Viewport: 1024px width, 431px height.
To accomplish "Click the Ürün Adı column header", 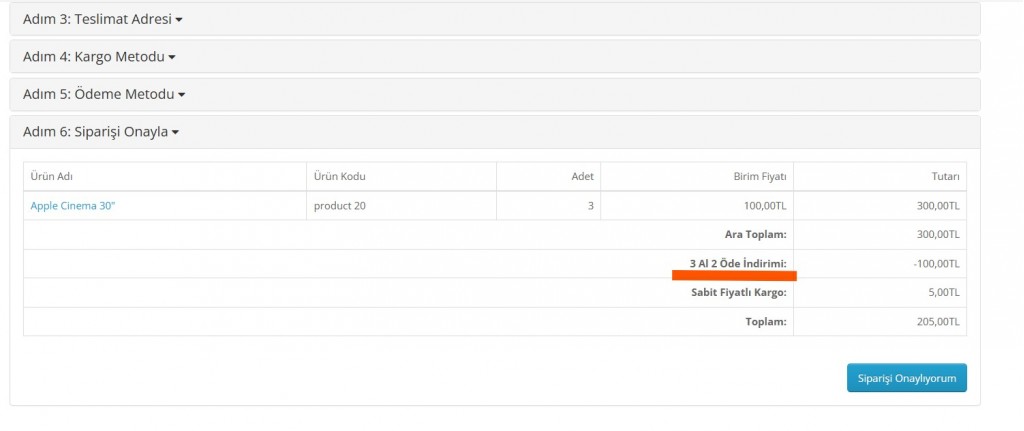I will 52,177.
